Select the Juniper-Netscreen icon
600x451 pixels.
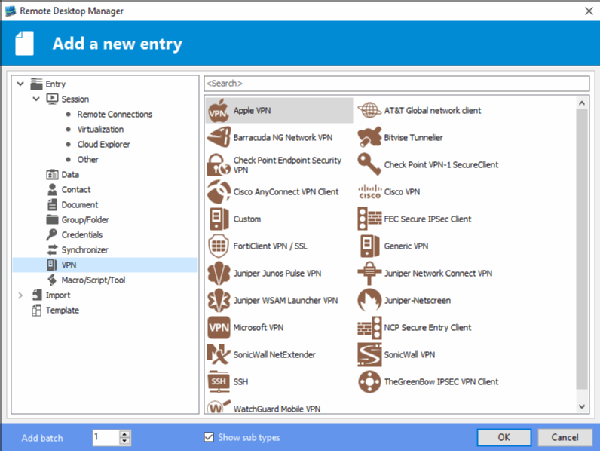pyautogui.click(x=369, y=300)
